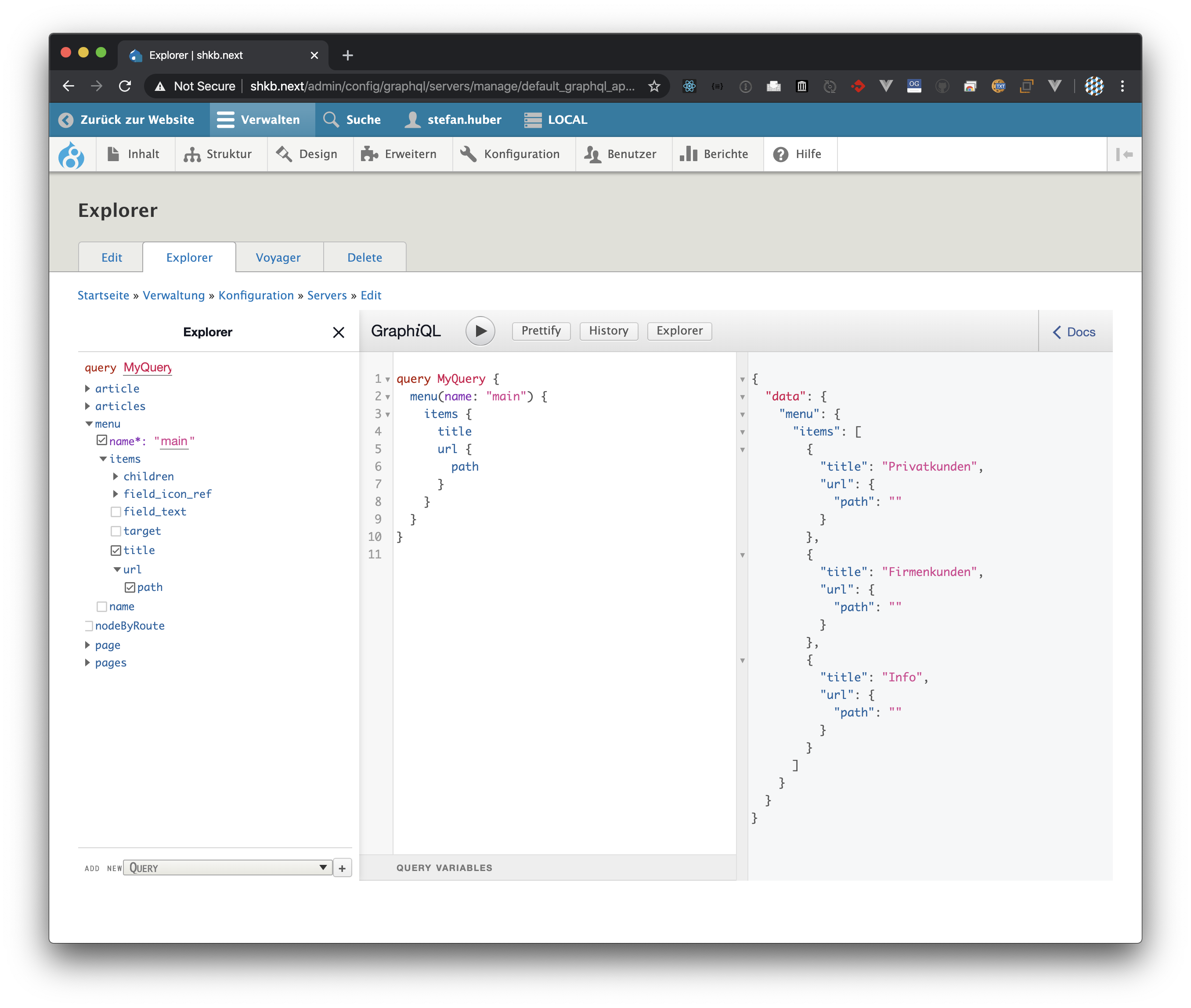Uncheck the title field checkbox

[x=116, y=550]
